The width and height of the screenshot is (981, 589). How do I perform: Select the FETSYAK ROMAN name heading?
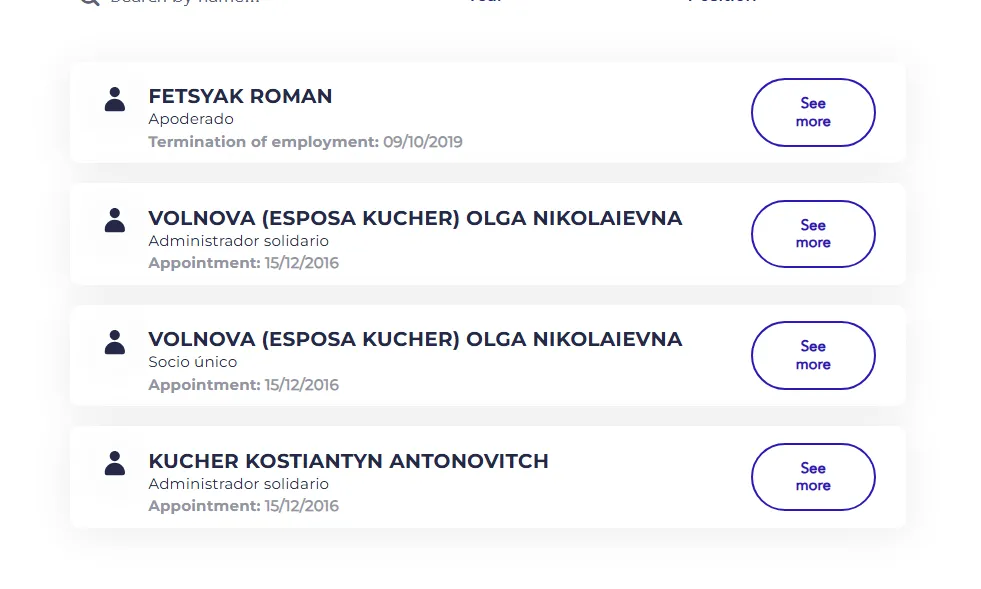(x=240, y=96)
